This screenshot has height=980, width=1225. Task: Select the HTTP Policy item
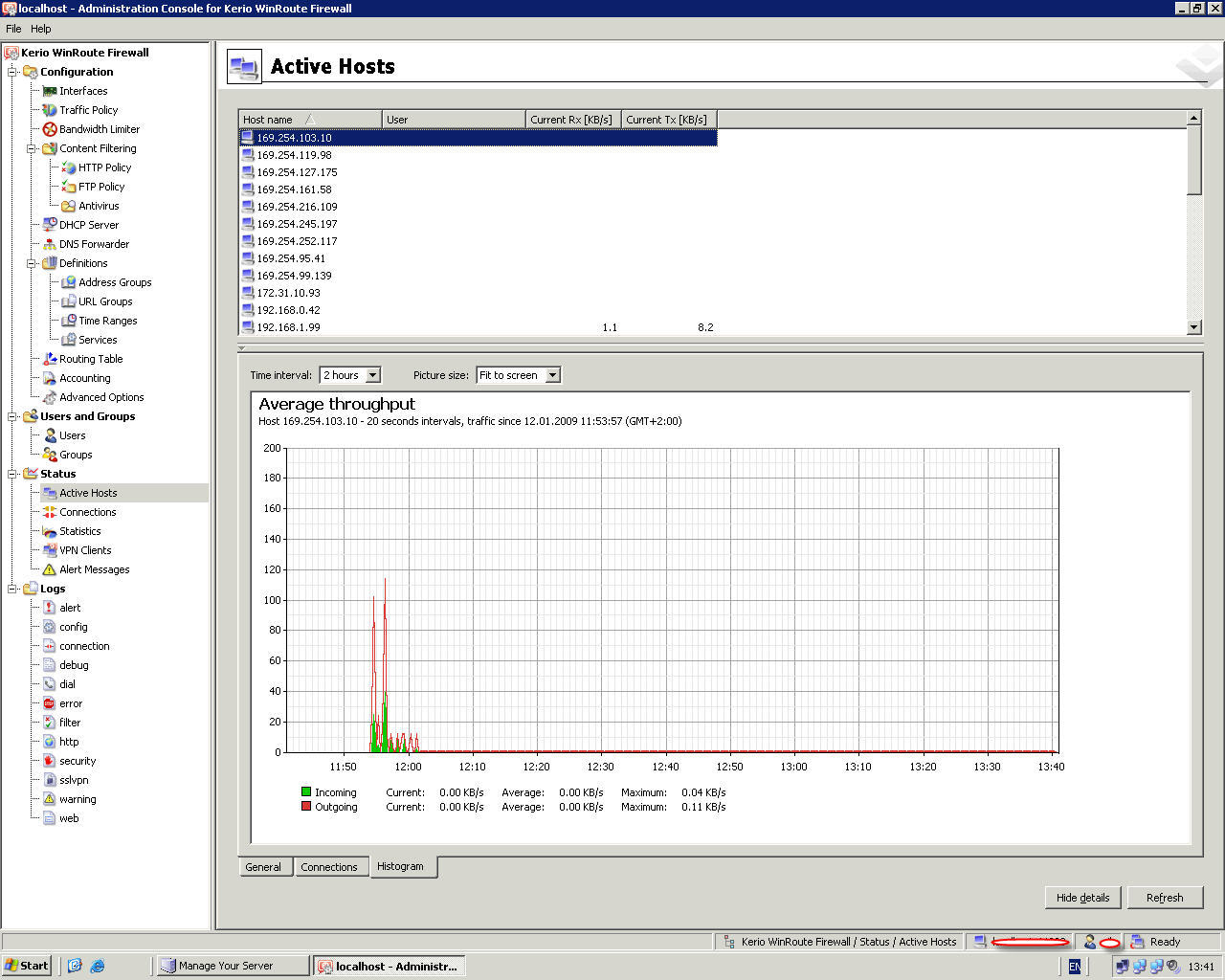click(104, 167)
